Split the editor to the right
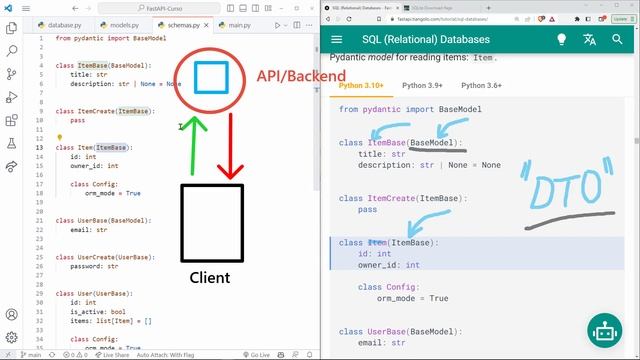 tap(297, 25)
